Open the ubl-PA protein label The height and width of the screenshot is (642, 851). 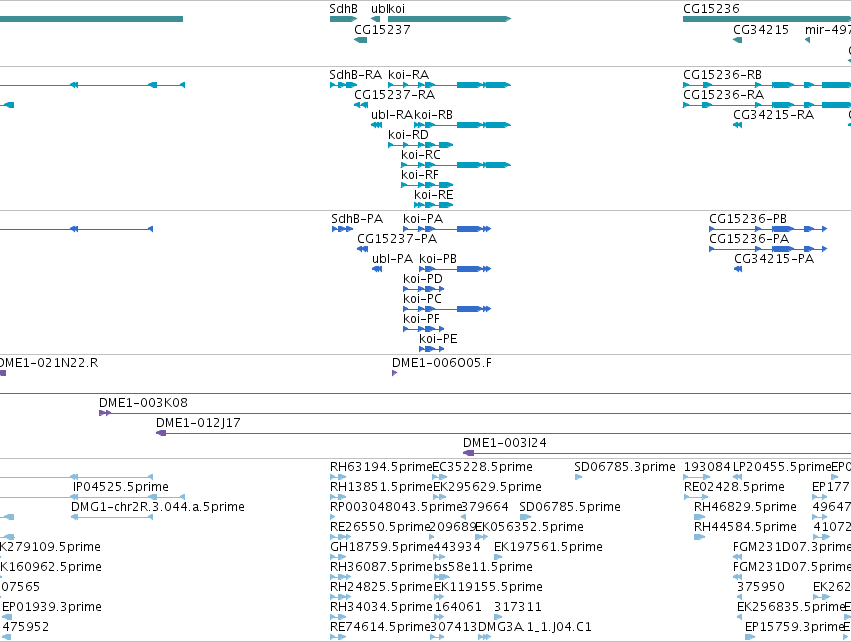[x=392, y=259]
